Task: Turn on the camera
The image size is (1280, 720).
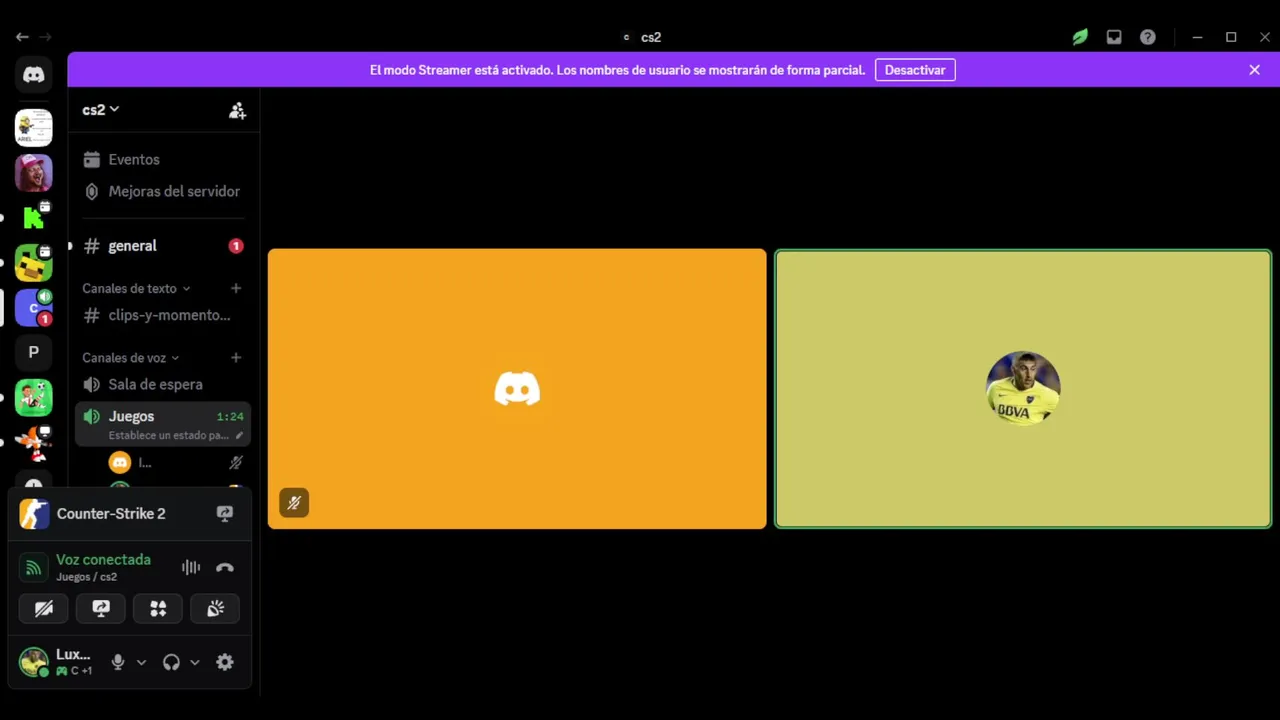Action: click(x=44, y=608)
